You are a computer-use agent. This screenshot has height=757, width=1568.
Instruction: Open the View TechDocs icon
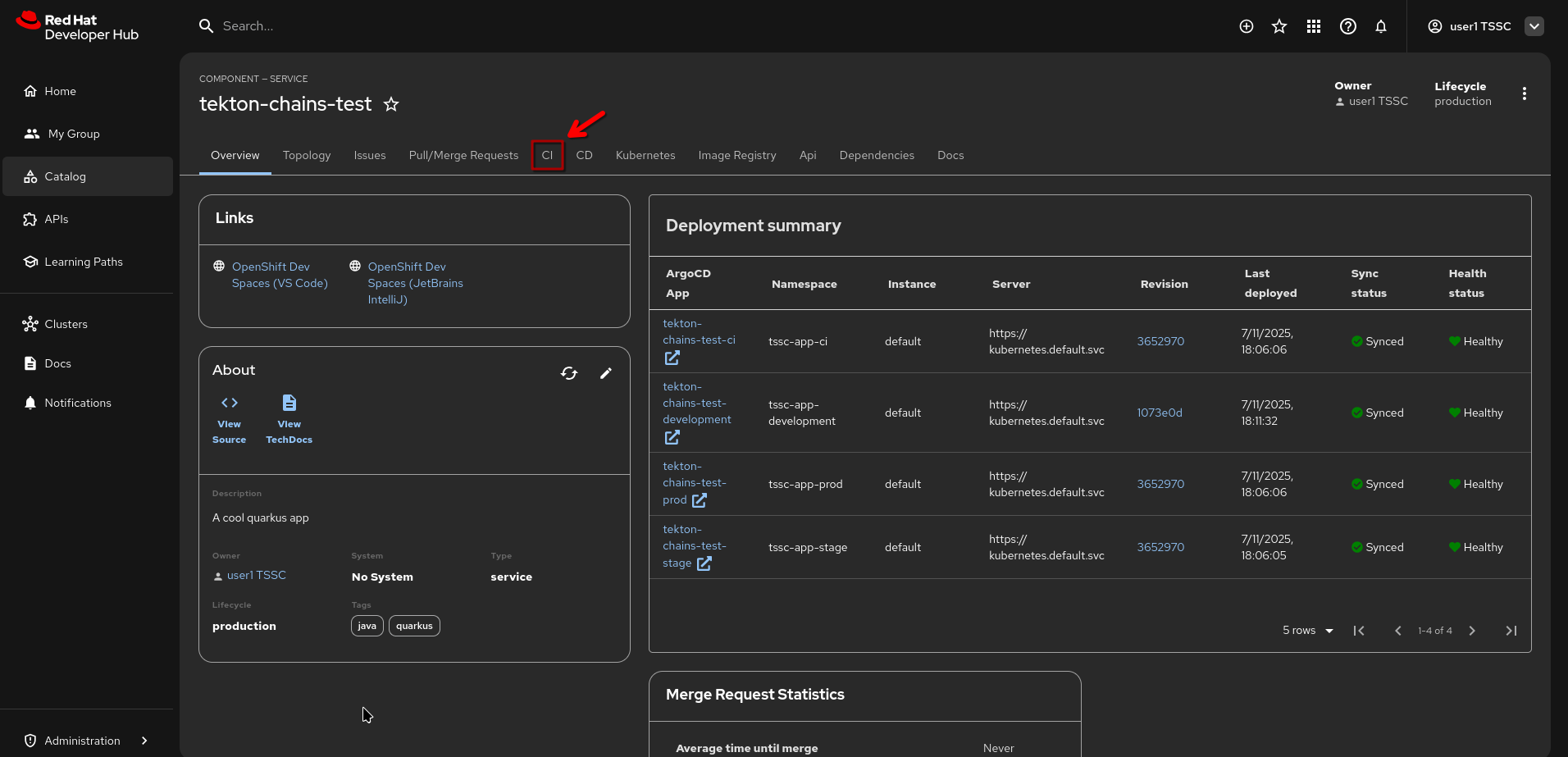coord(289,403)
